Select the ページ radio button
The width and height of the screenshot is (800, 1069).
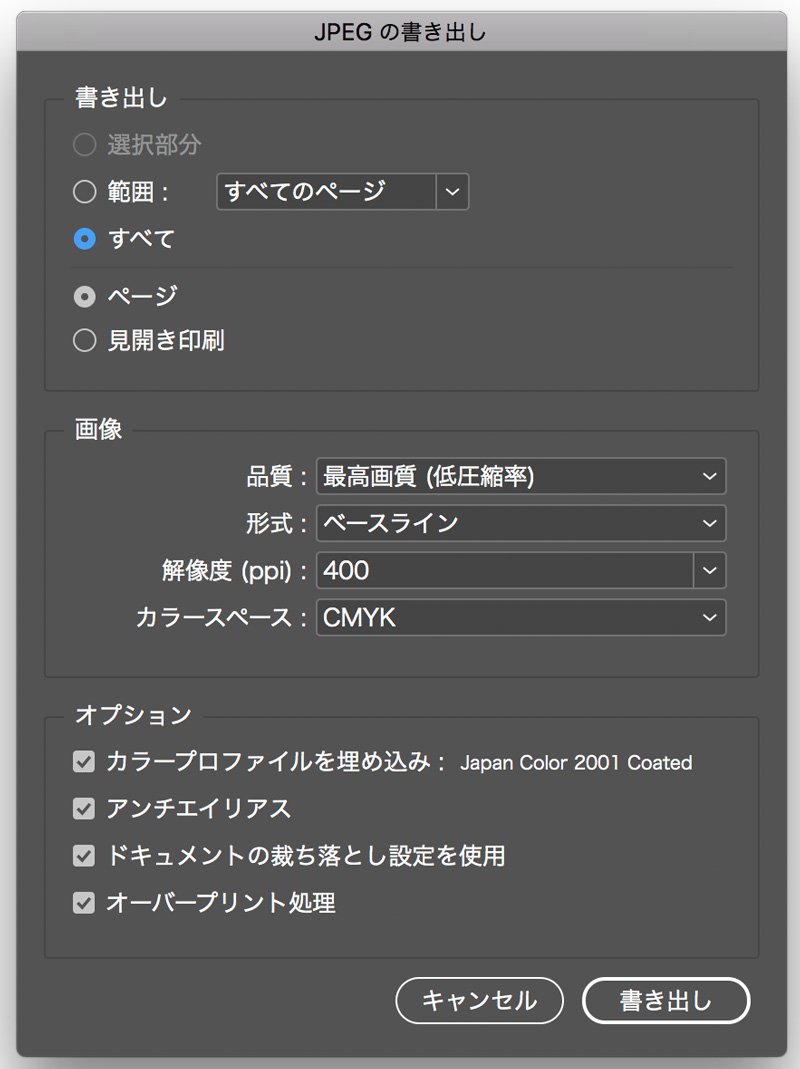tap(85, 296)
